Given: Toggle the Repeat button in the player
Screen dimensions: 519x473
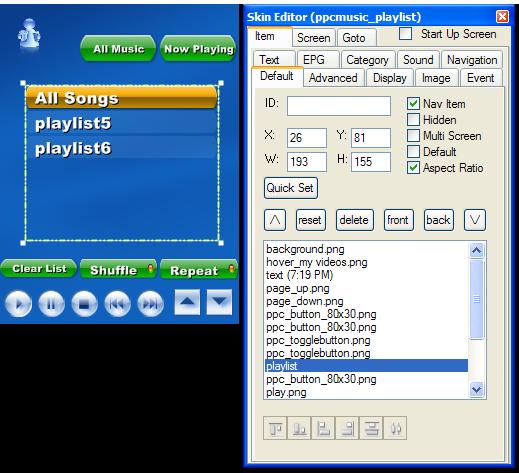Looking at the screenshot, I should (199, 270).
